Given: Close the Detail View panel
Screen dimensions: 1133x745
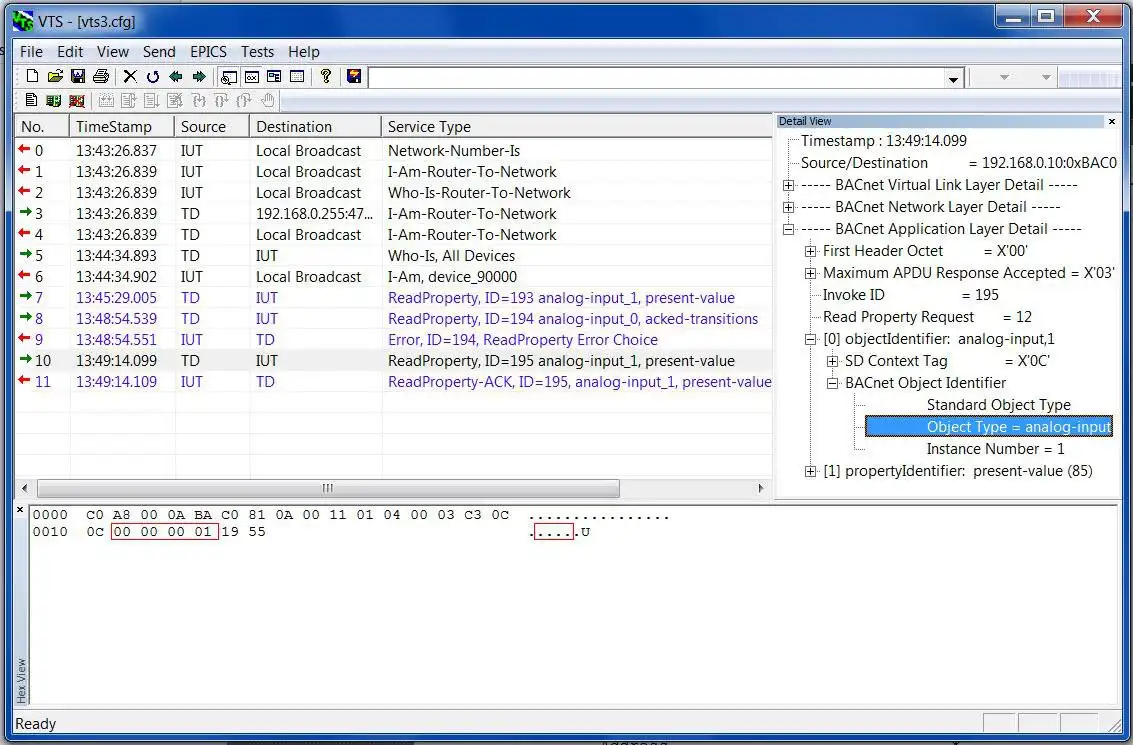Looking at the screenshot, I should pyautogui.click(x=1111, y=121).
